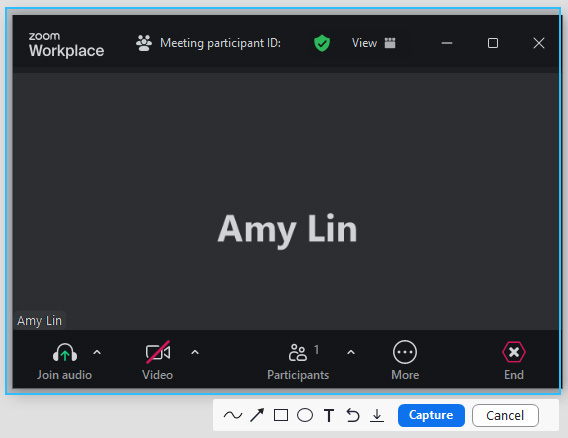Toggle the Video camera on
This screenshot has width=568, height=438.
point(158,352)
